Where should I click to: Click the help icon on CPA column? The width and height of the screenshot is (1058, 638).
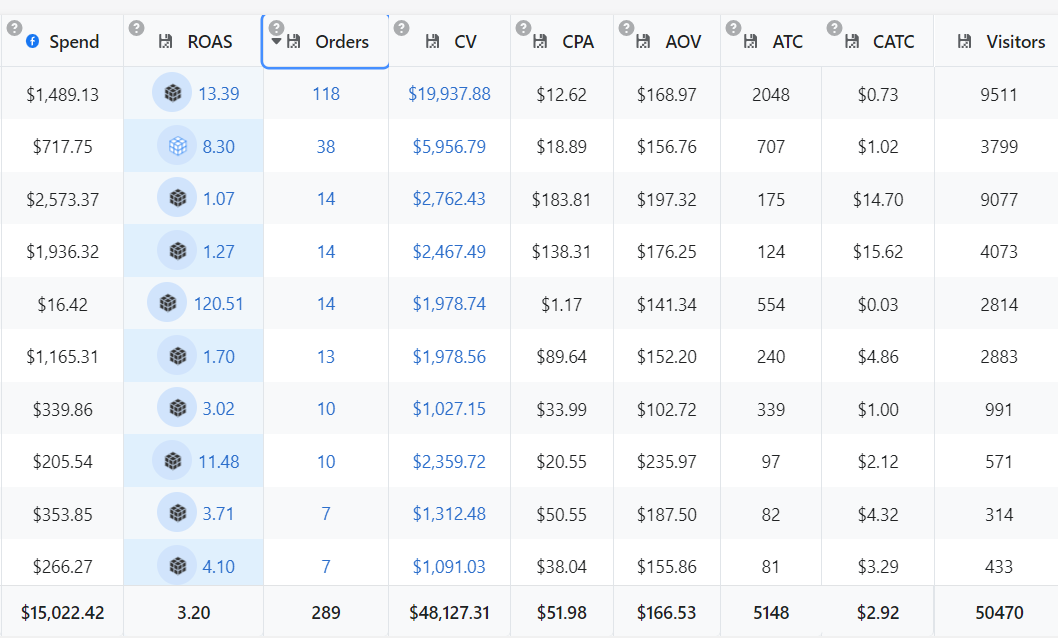coord(523,28)
